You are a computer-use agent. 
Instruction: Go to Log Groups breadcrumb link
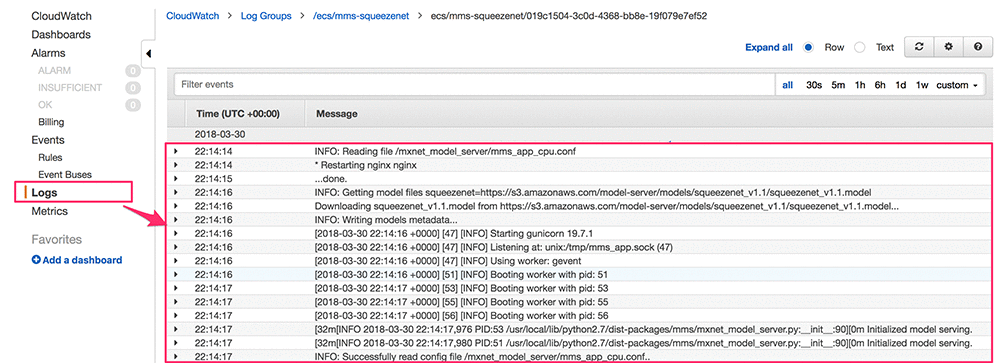[266, 16]
